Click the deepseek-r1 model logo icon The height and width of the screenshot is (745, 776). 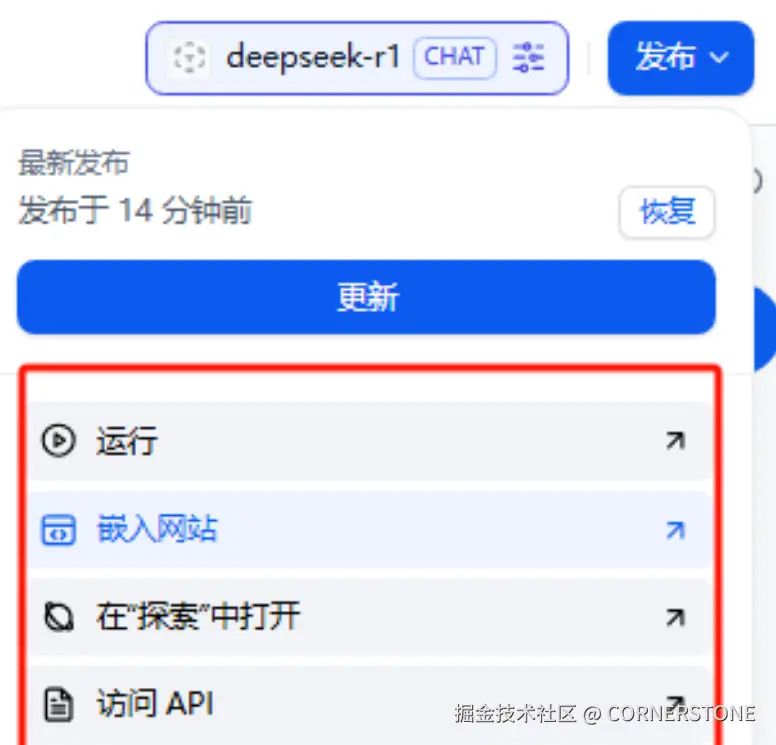[x=190, y=58]
